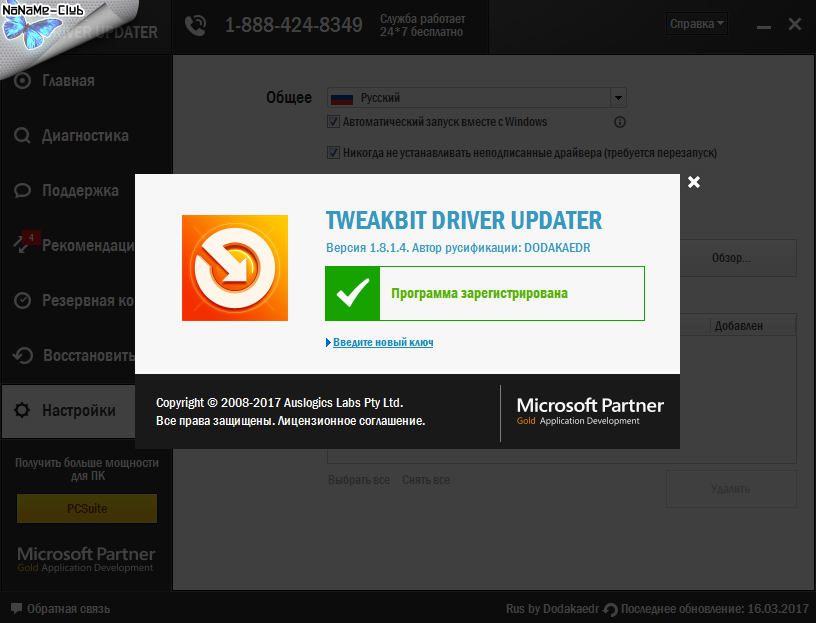Click the Диагностика magnifier icon
The image size is (816, 623).
[x=23, y=136]
